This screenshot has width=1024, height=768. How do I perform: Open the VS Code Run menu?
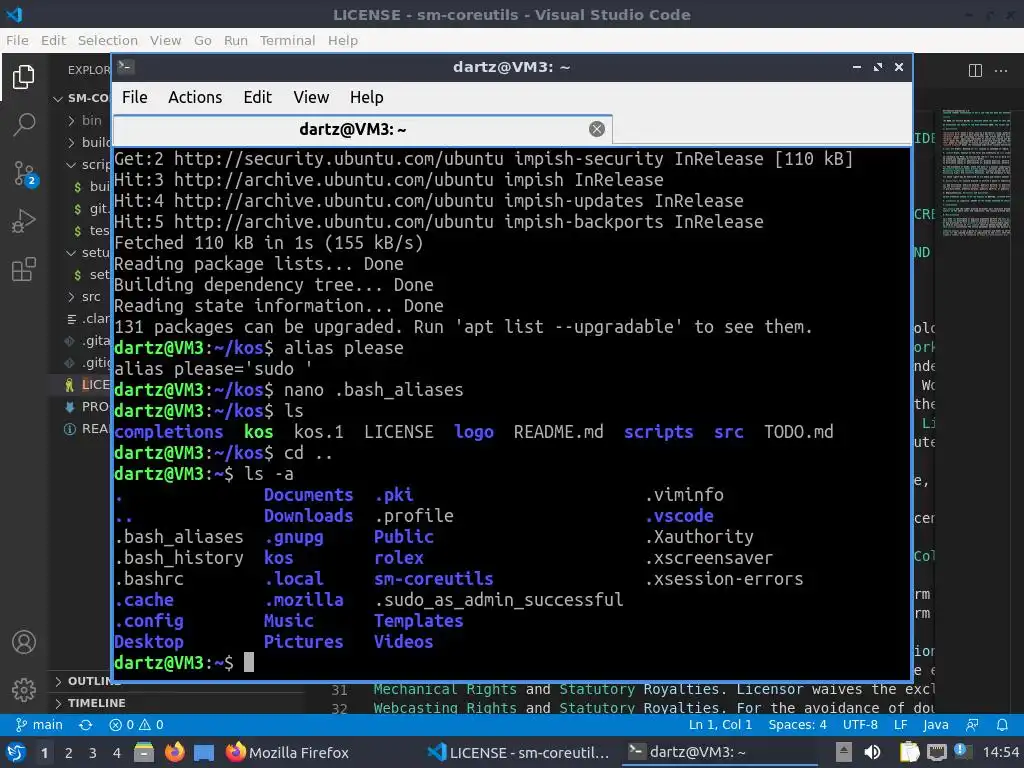click(x=236, y=40)
